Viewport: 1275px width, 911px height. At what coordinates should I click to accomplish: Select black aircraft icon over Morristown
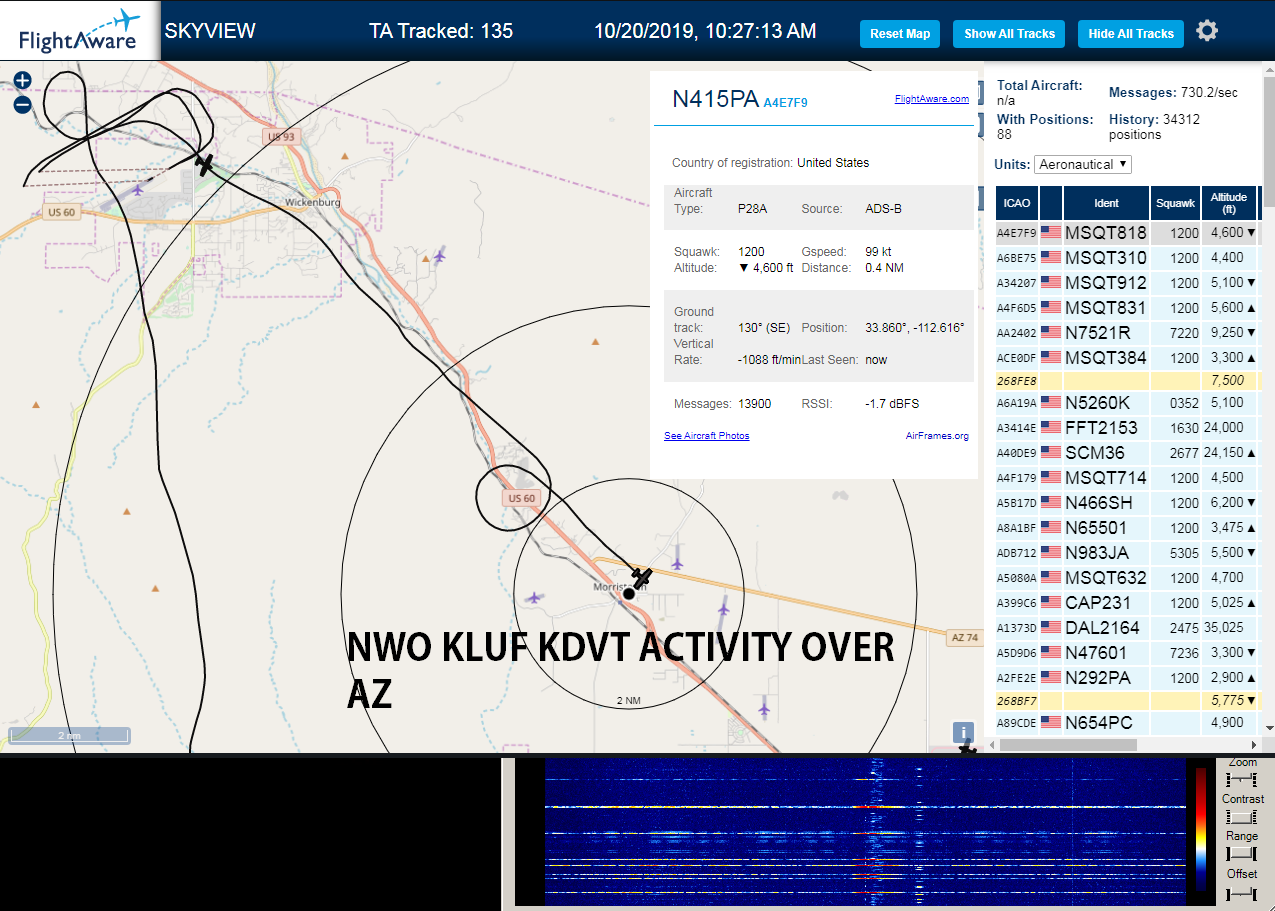[642, 578]
